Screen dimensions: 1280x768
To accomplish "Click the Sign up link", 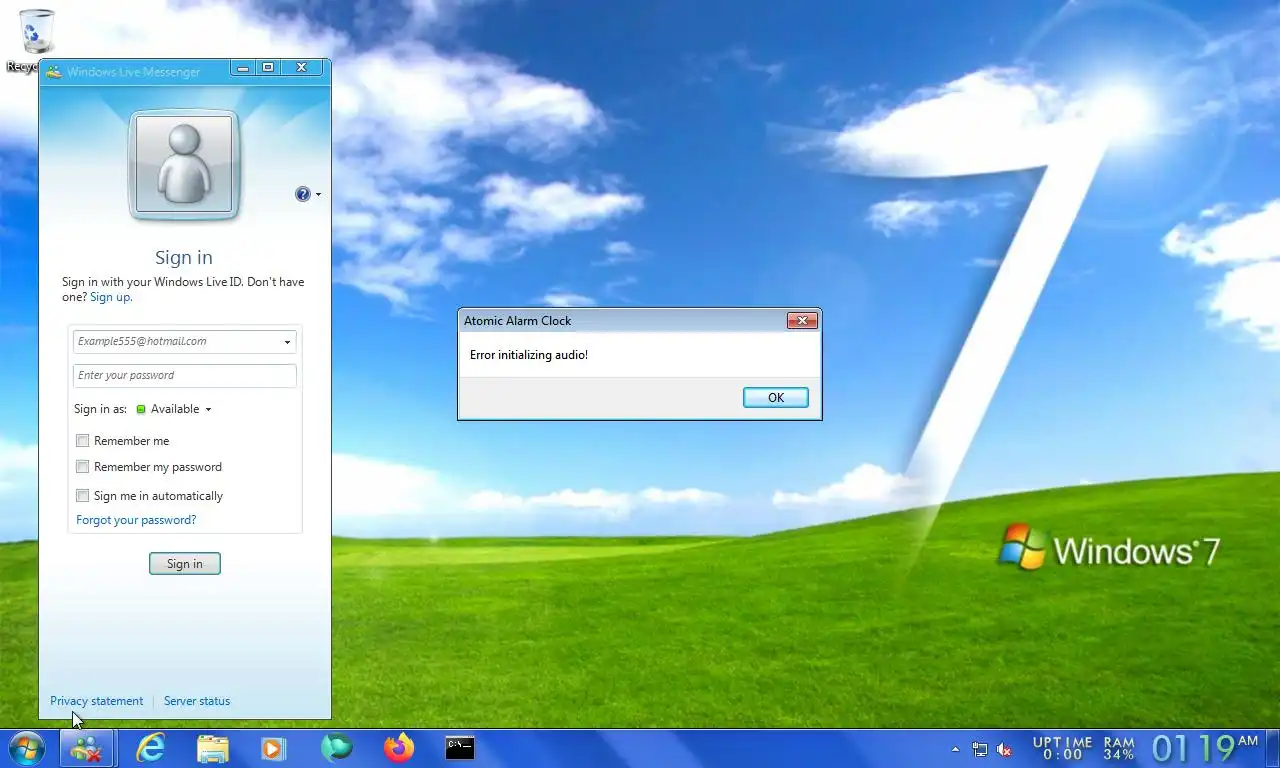I will [x=110, y=297].
